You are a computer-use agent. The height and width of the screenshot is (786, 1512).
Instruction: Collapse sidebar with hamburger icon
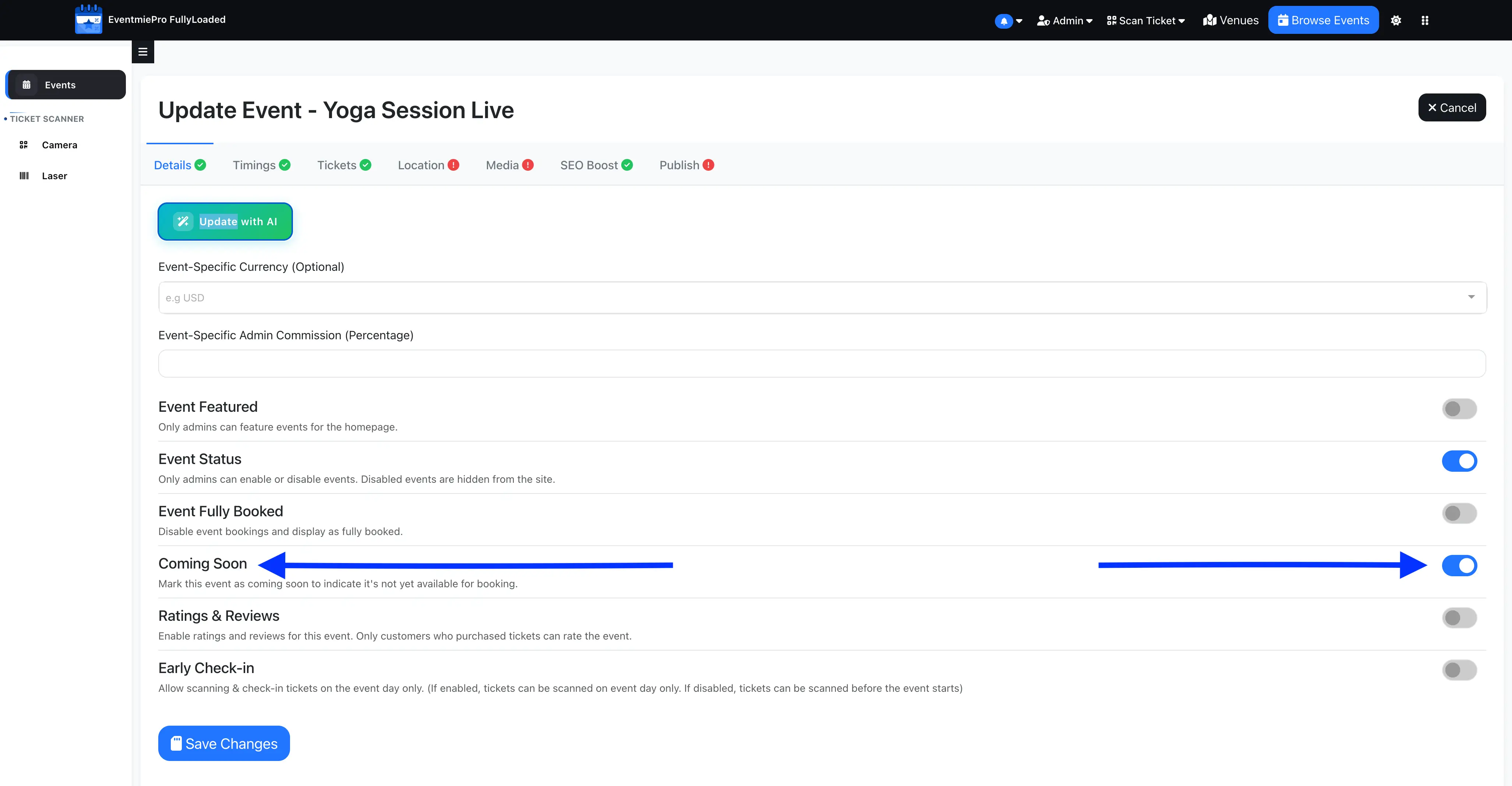(x=143, y=52)
